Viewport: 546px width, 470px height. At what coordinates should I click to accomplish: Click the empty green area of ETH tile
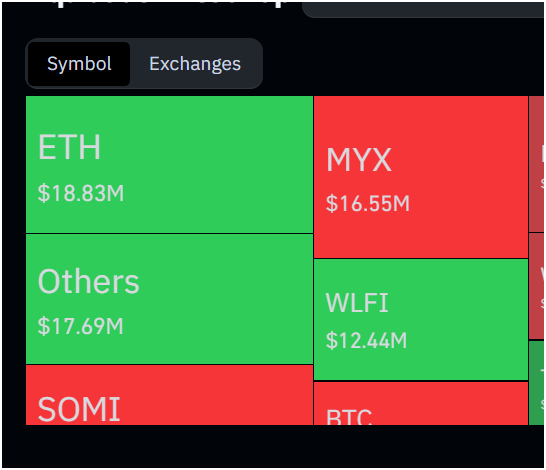(x=216, y=164)
